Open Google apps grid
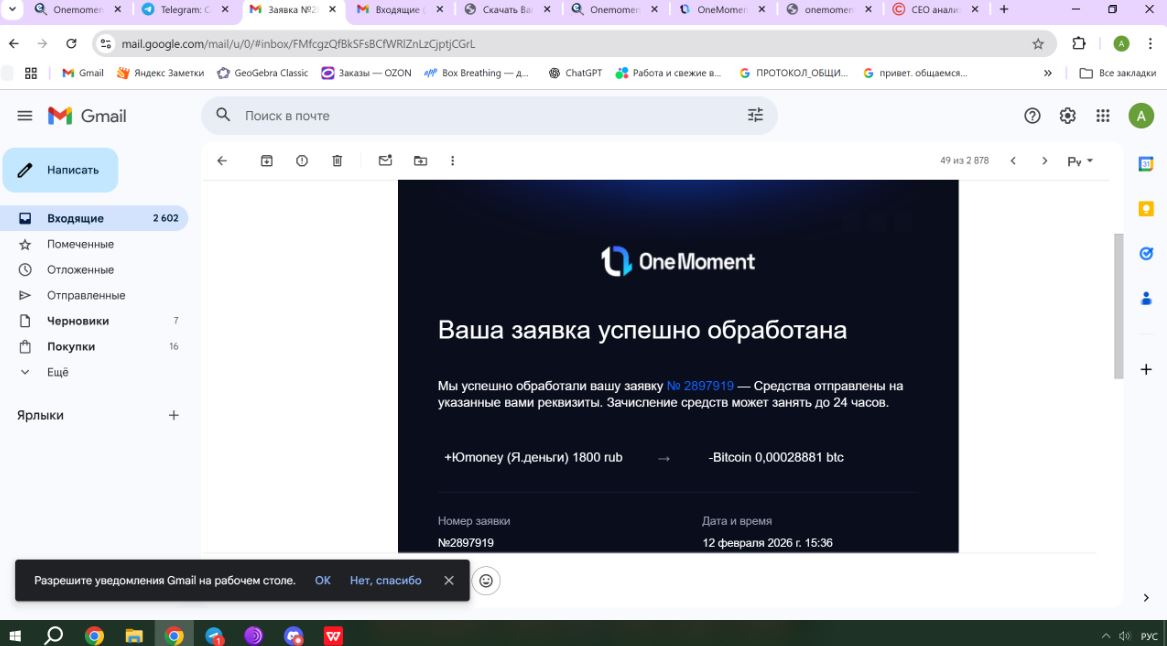This screenshot has width=1167, height=646. 1102,116
